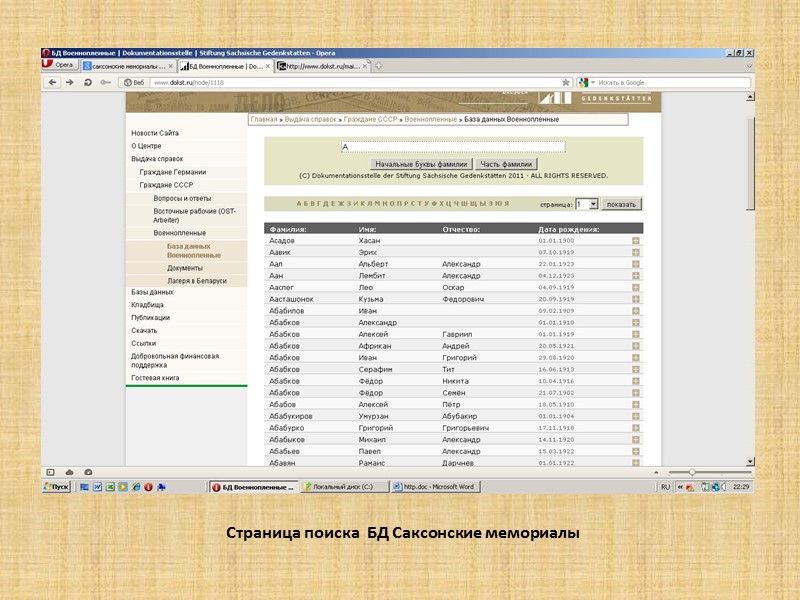800x600 pixels.
Task: Expand the Асадов Хасан row plus icon
Action: click(x=636, y=240)
